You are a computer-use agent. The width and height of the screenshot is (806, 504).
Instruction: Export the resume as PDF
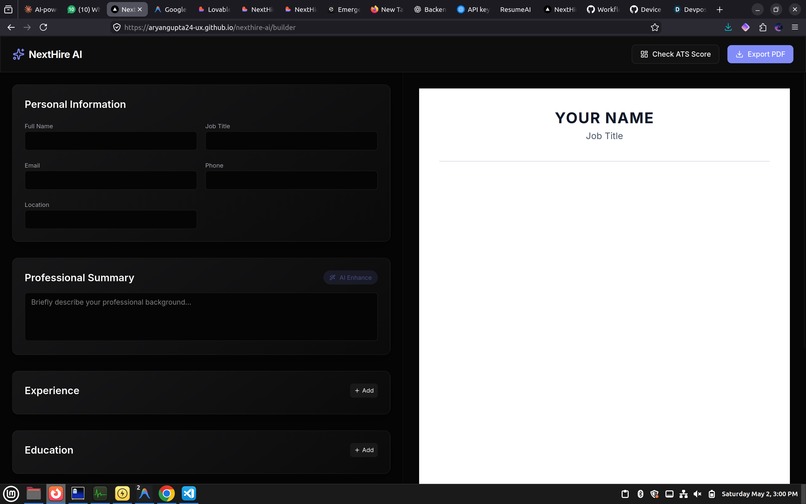pos(760,55)
